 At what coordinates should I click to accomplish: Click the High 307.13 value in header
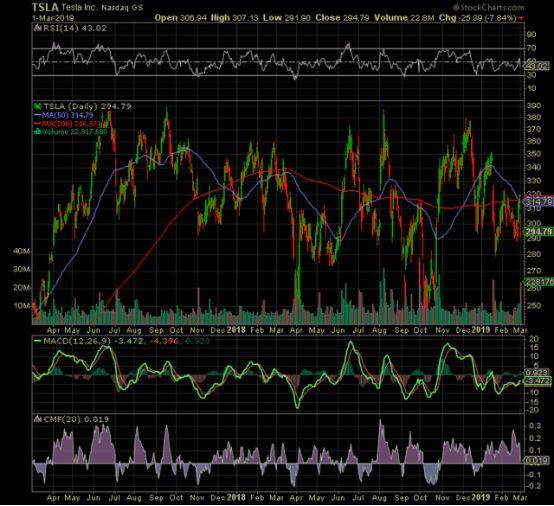click(x=235, y=18)
